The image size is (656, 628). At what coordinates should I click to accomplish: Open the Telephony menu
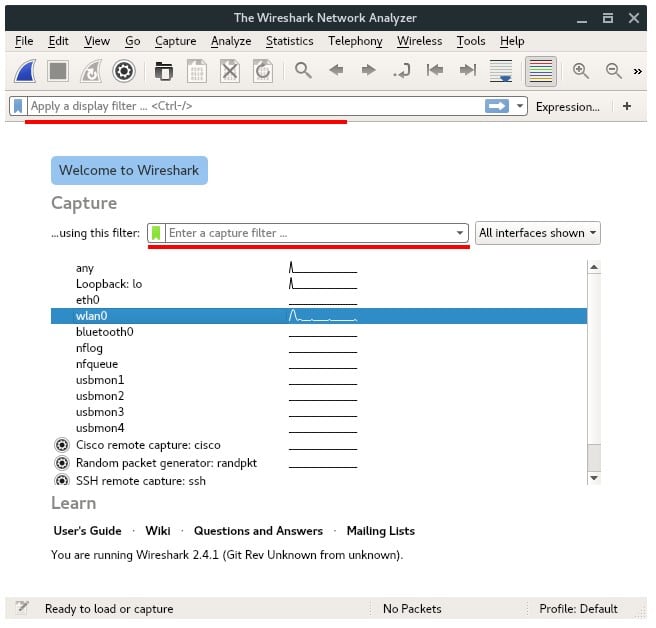point(355,41)
